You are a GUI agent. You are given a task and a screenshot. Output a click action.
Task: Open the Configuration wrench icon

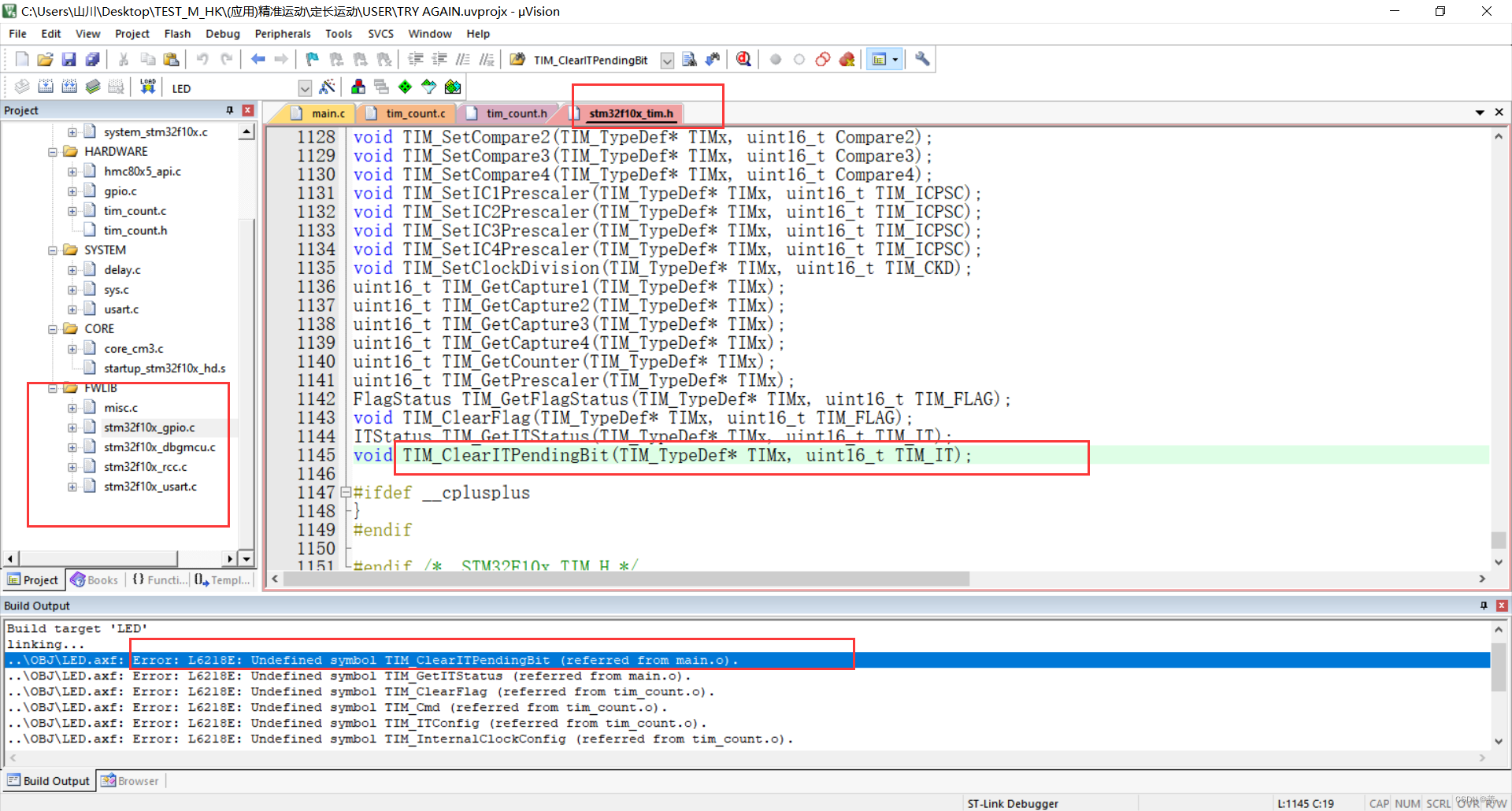tap(921, 59)
